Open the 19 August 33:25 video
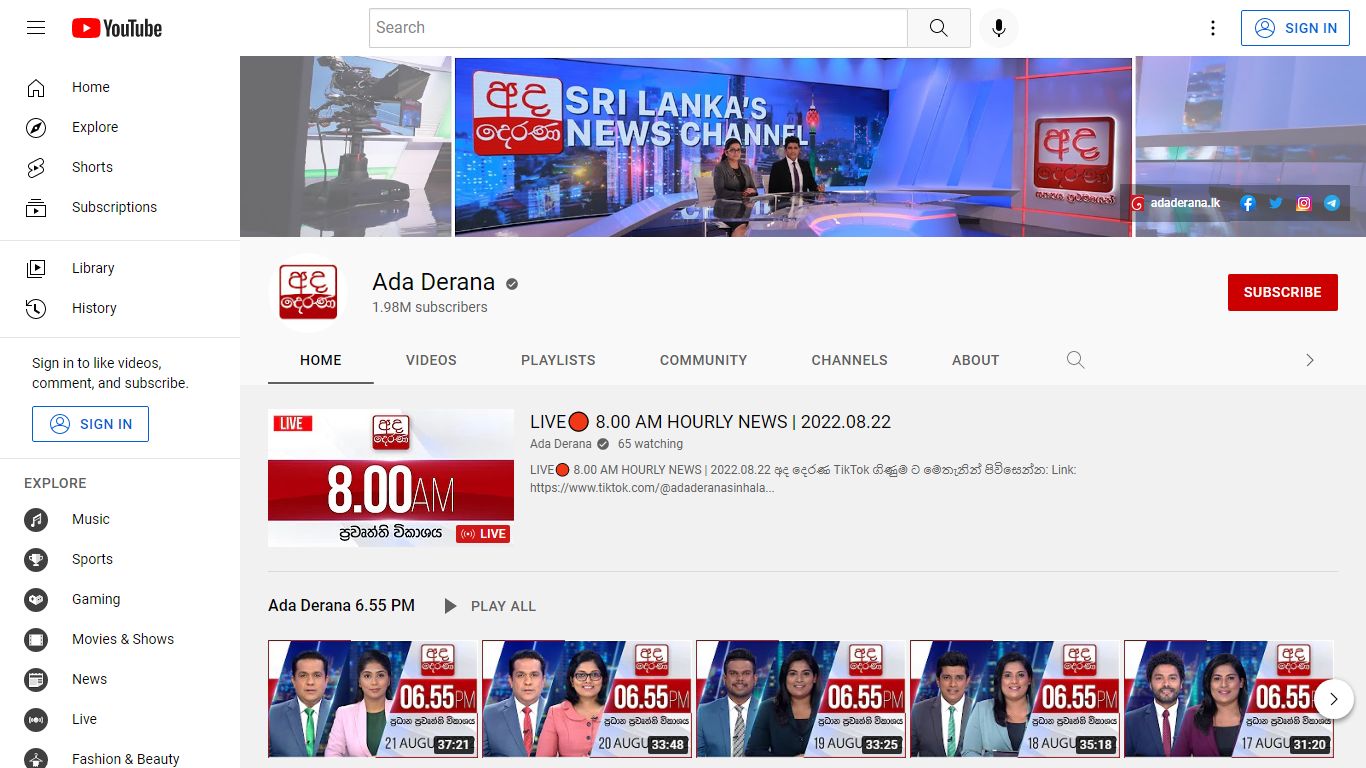Viewport: 1366px width, 768px height. (801, 699)
